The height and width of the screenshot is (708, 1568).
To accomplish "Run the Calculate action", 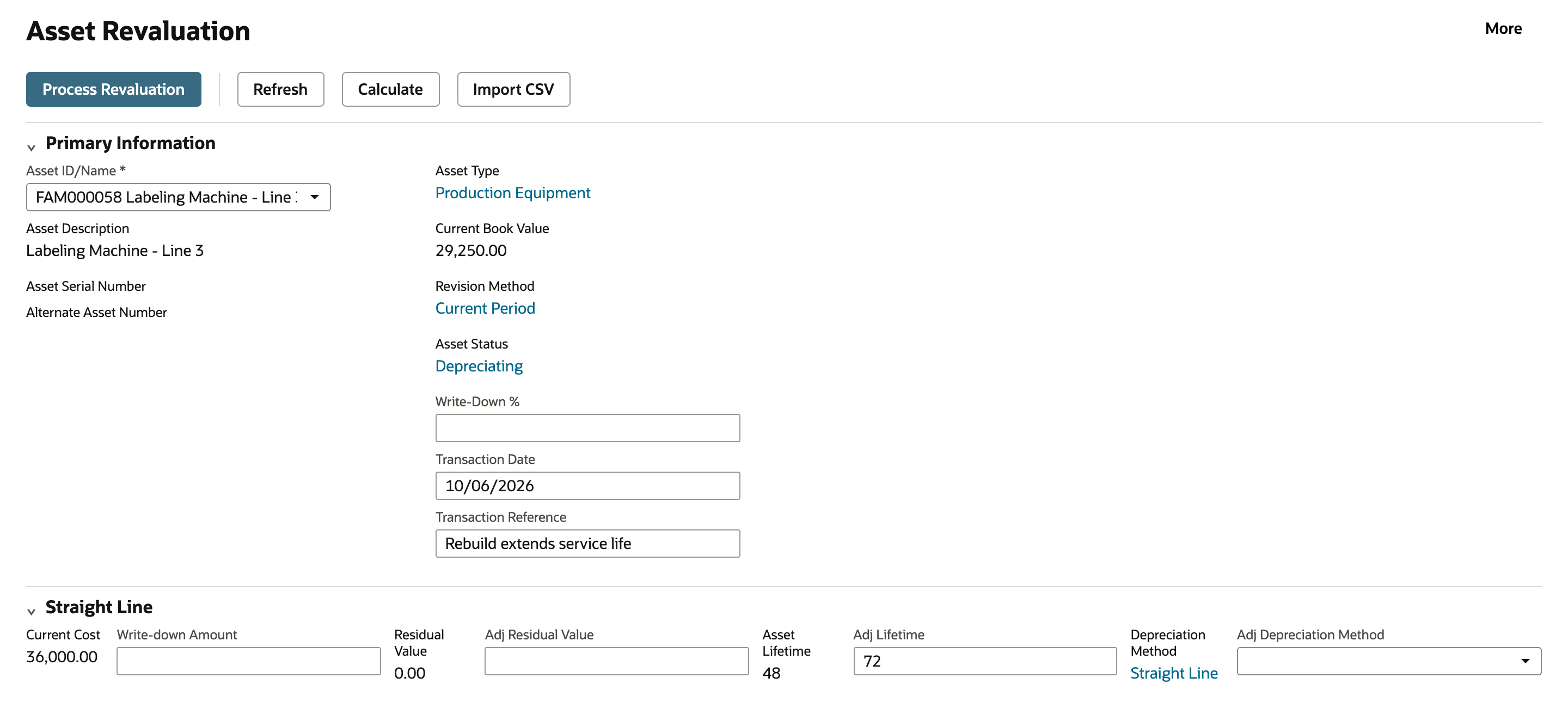I will pos(390,89).
